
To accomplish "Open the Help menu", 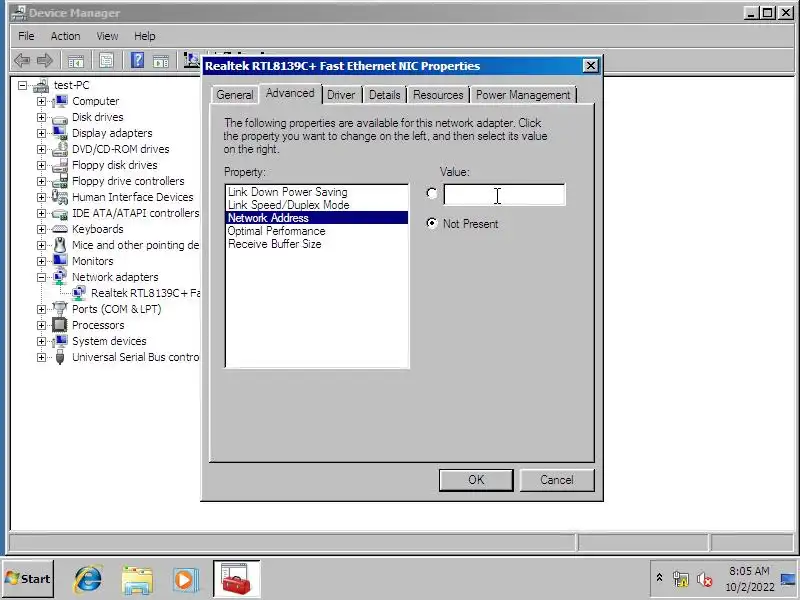I will (x=144, y=36).
